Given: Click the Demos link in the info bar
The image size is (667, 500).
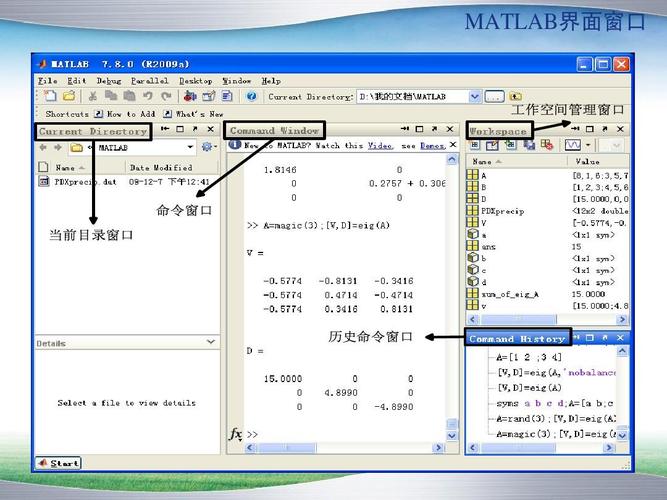Looking at the screenshot, I should click(x=433, y=146).
